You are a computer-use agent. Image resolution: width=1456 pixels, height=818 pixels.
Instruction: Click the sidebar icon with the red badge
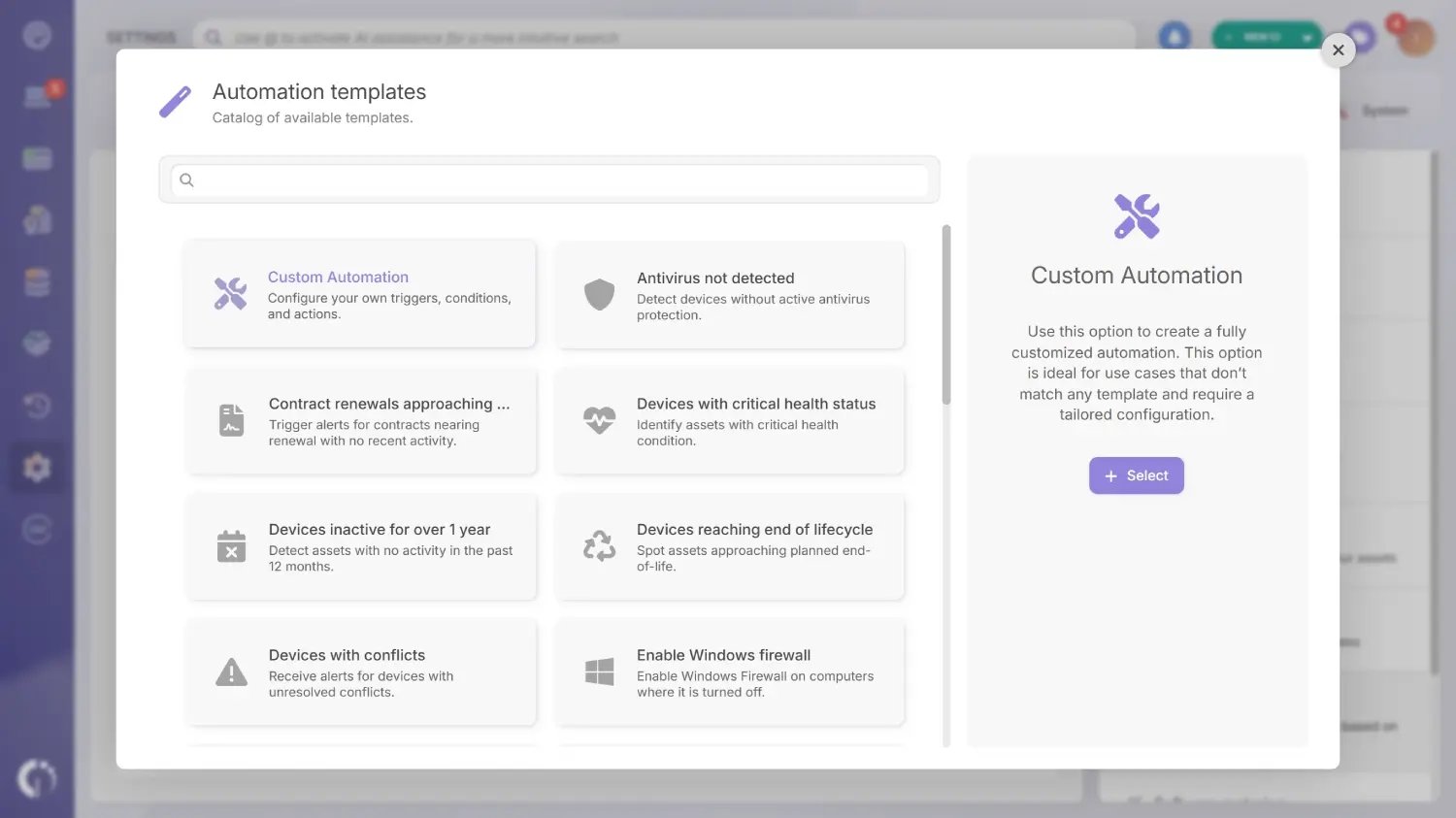[37, 96]
